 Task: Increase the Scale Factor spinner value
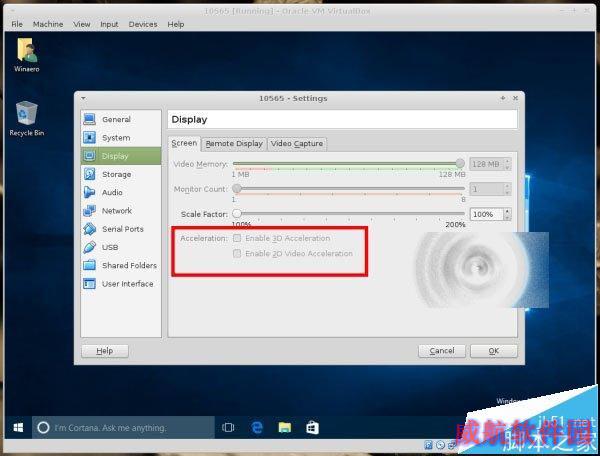tap(507, 211)
